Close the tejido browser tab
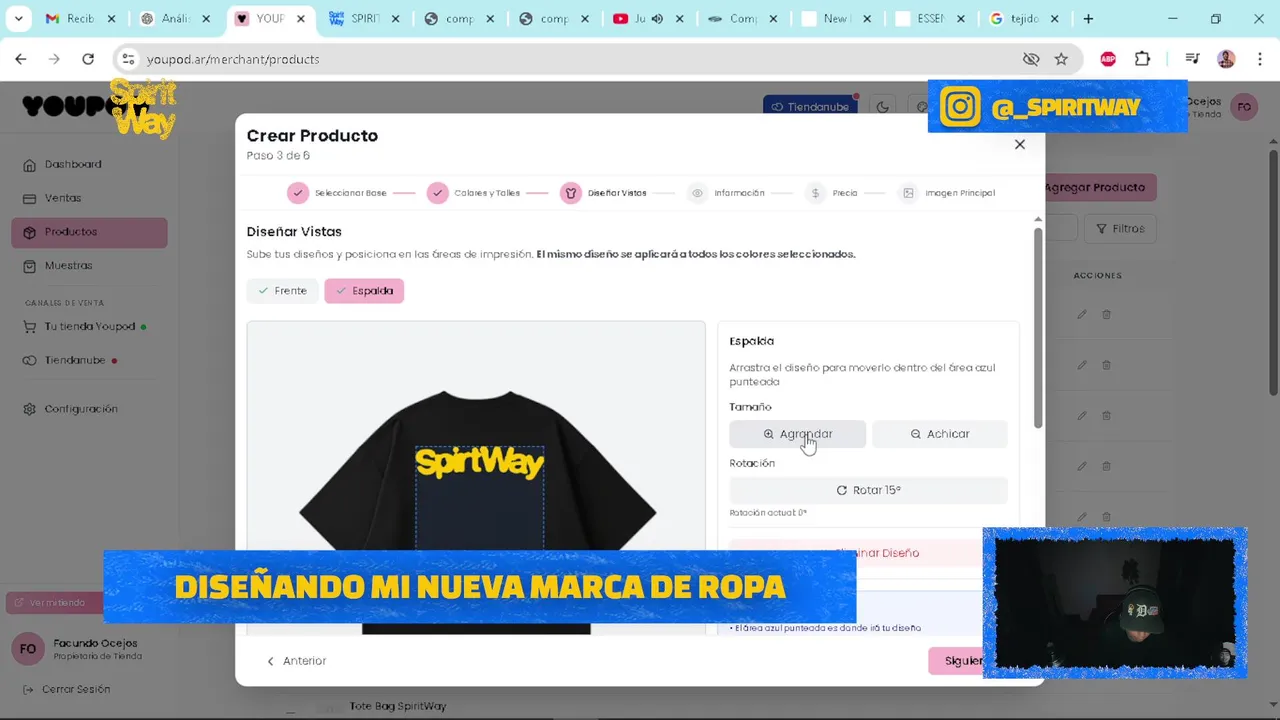 (1055, 19)
